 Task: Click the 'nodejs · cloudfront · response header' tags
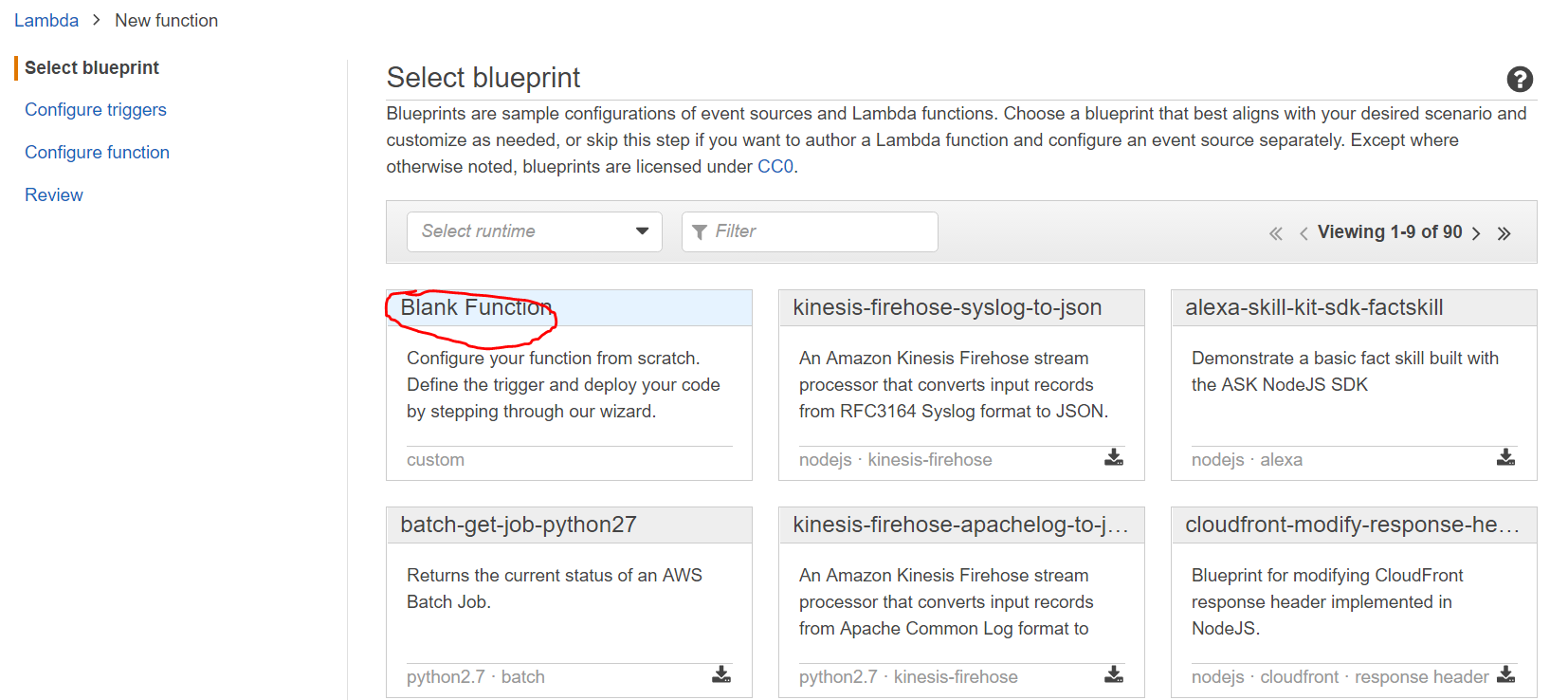[x=1340, y=677]
